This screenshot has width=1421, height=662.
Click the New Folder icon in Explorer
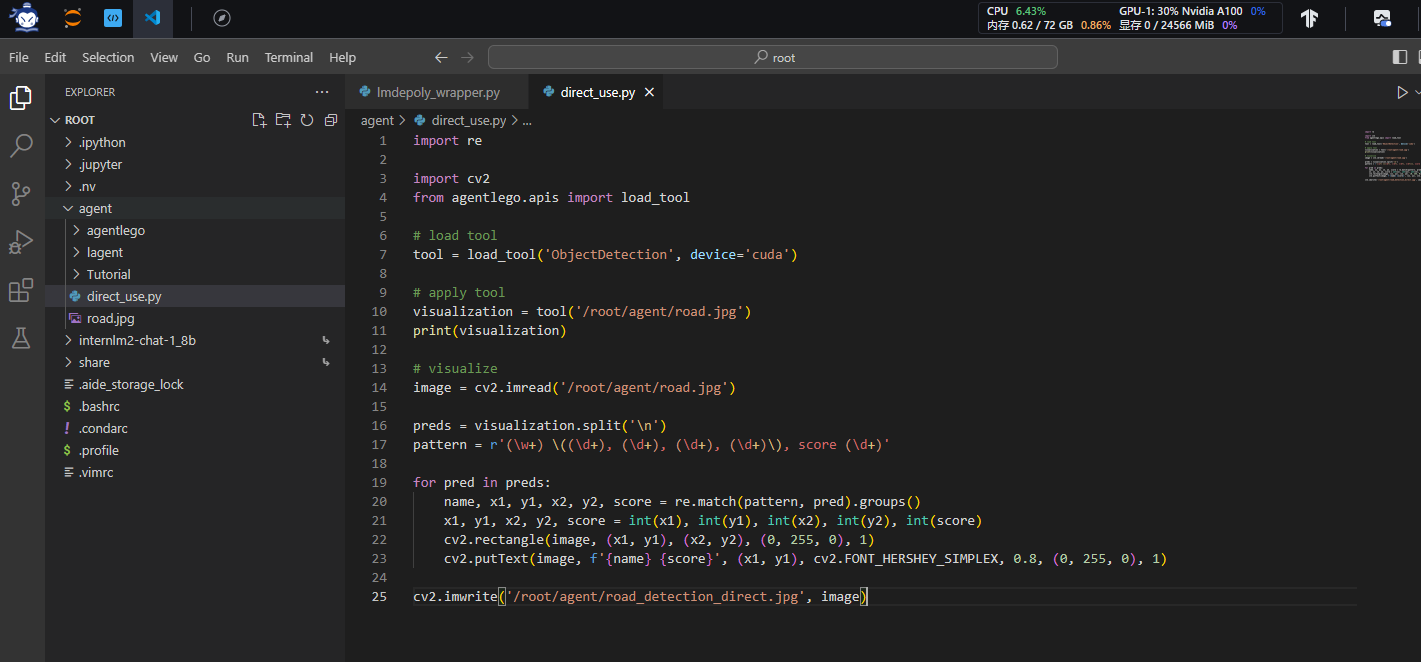[x=283, y=120]
